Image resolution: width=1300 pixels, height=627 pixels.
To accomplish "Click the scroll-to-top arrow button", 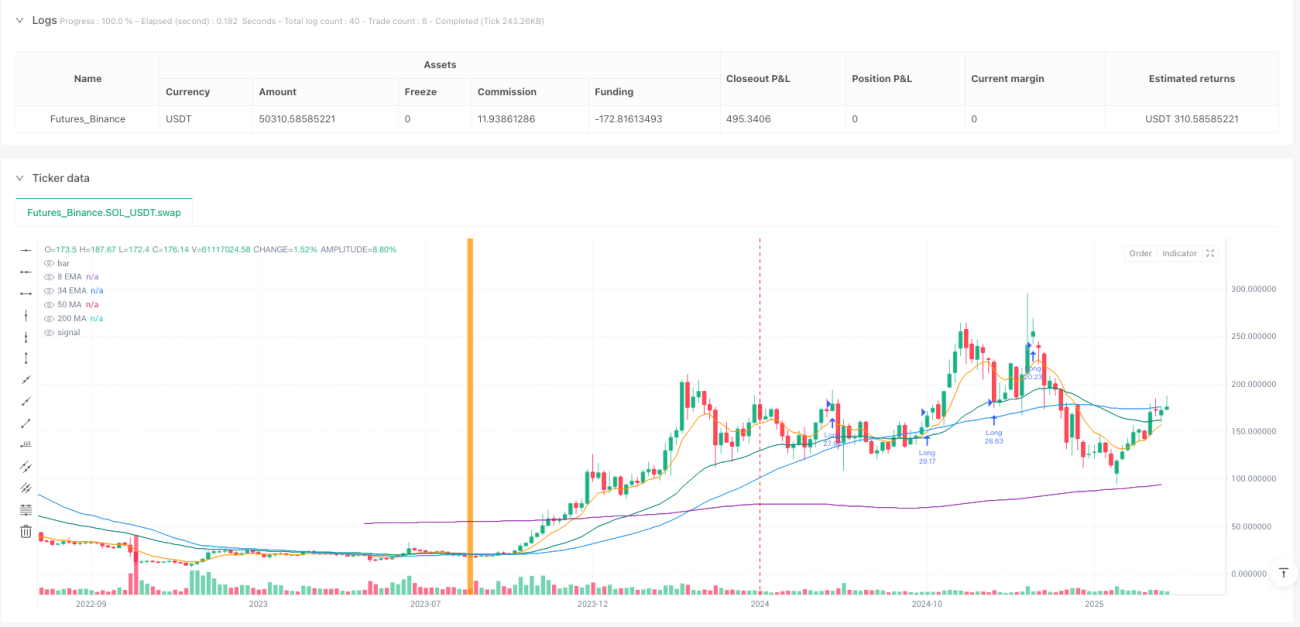I will tap(1283, 573).
